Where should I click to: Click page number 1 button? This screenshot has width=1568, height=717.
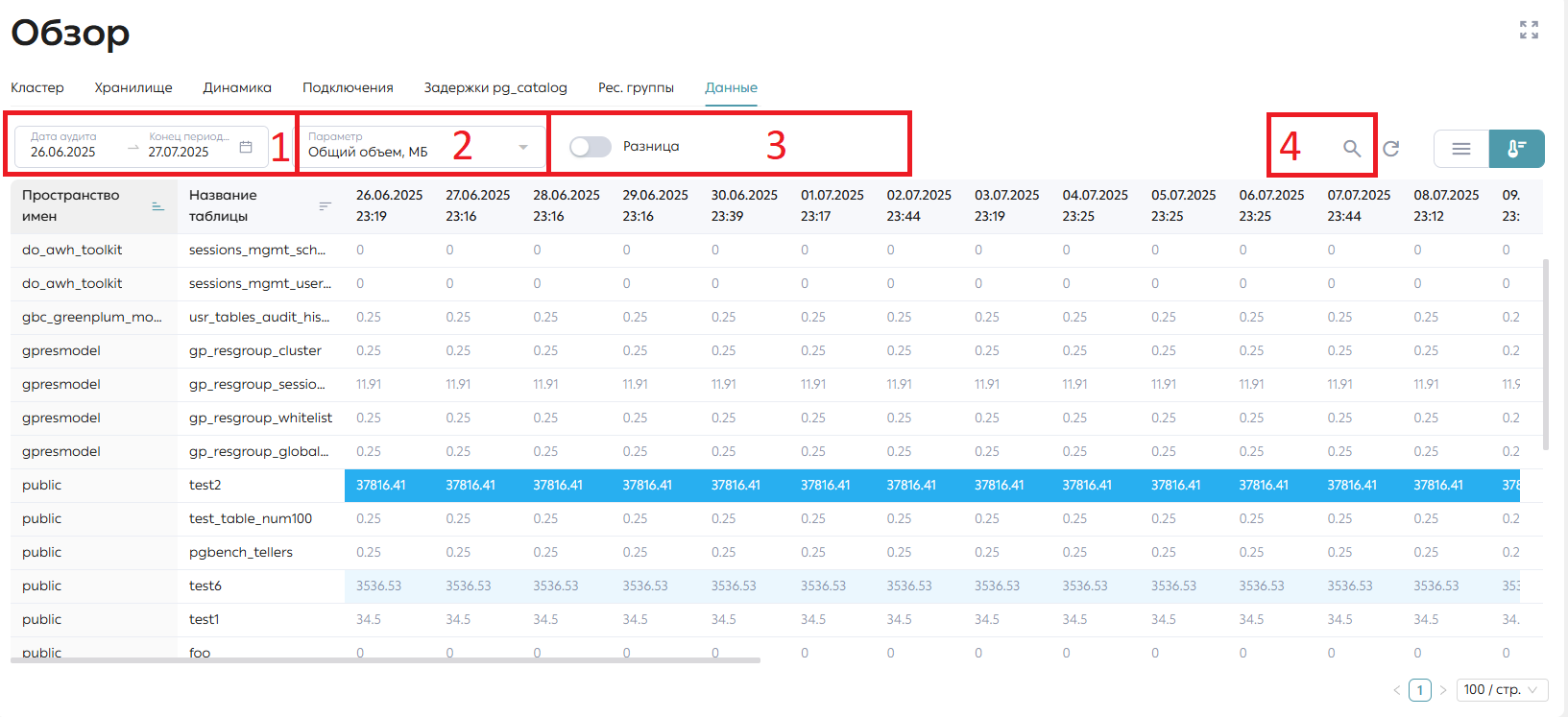coord(1420,690)
